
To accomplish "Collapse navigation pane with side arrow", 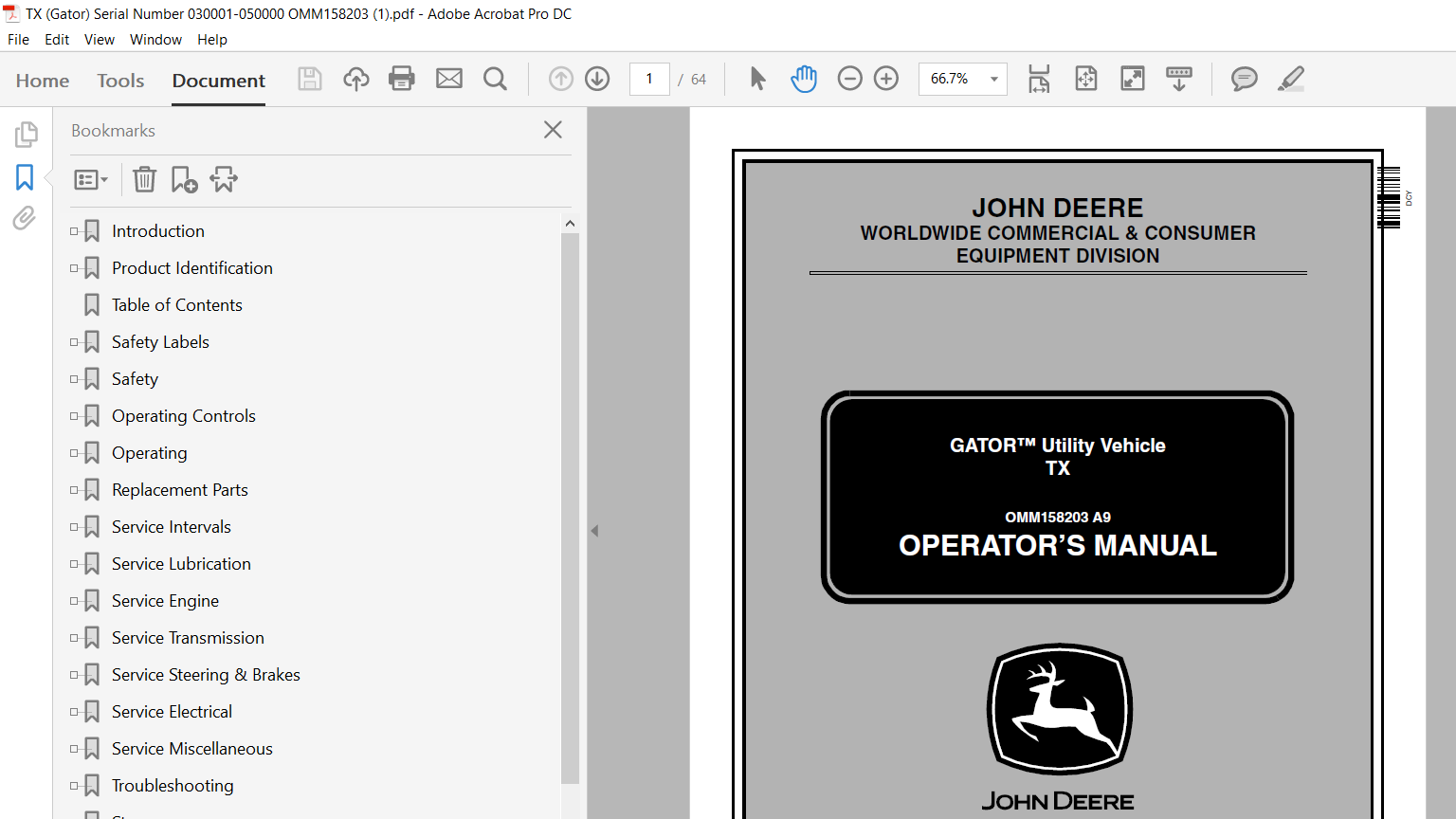I will [x=594, y=531].
